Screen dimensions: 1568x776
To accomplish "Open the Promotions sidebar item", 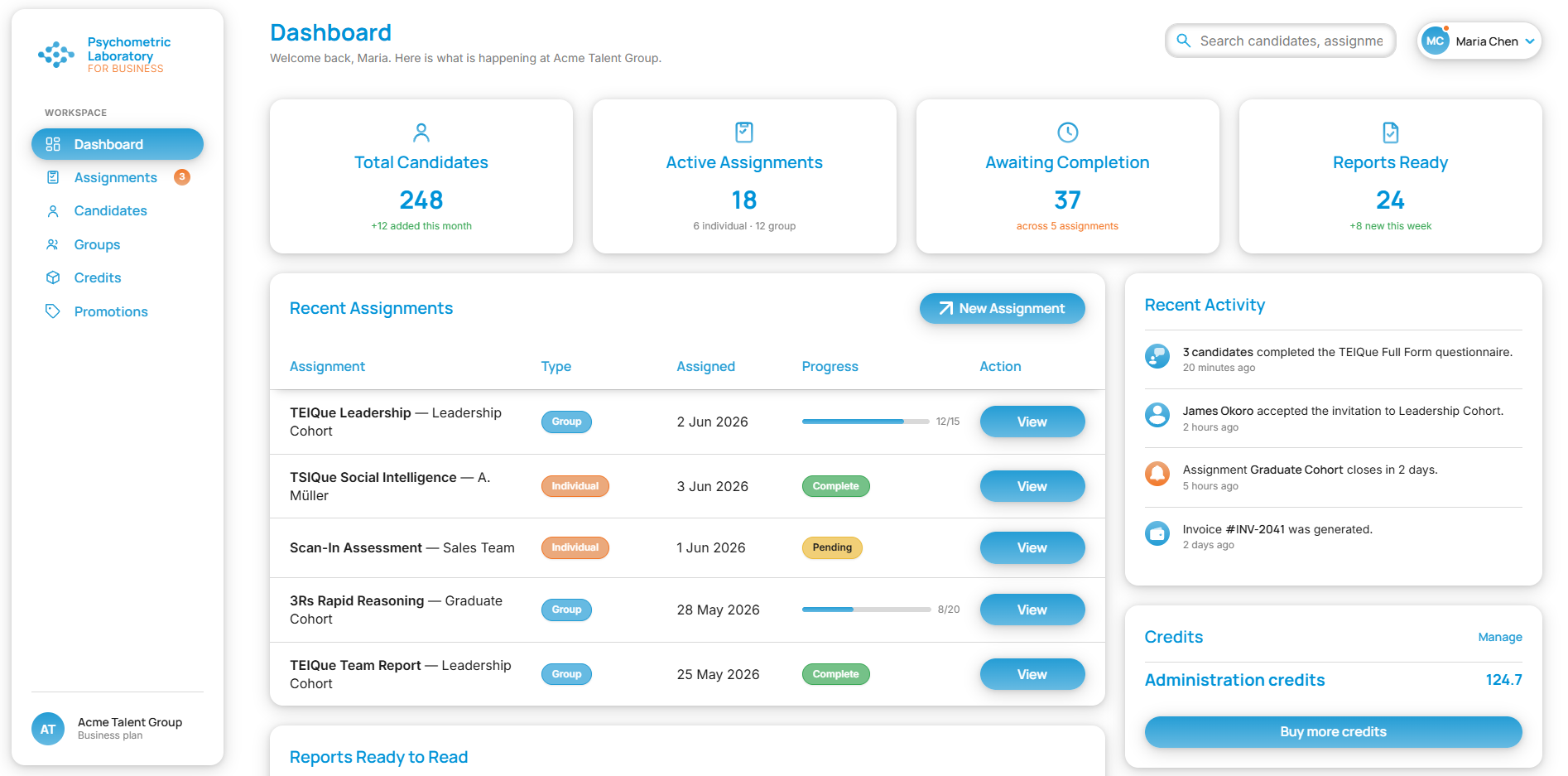I will pos(118,311).
